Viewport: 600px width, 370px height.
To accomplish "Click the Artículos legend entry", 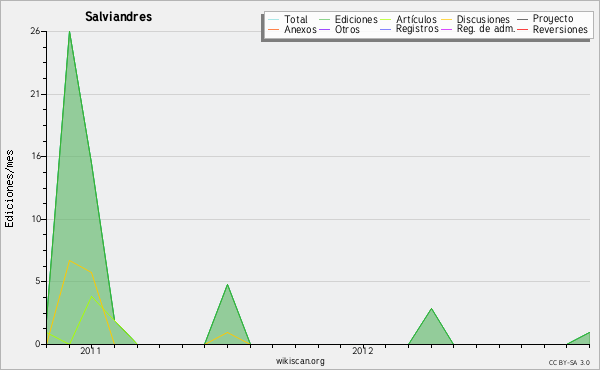I will [408, 19].
